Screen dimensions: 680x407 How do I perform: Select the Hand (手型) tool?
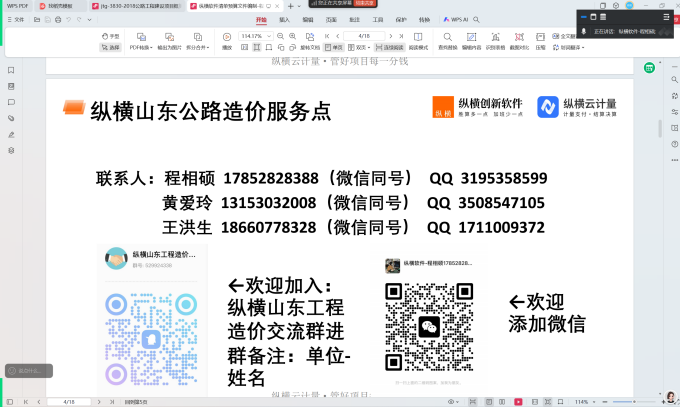pyautogui.click(x=110, y=36)
